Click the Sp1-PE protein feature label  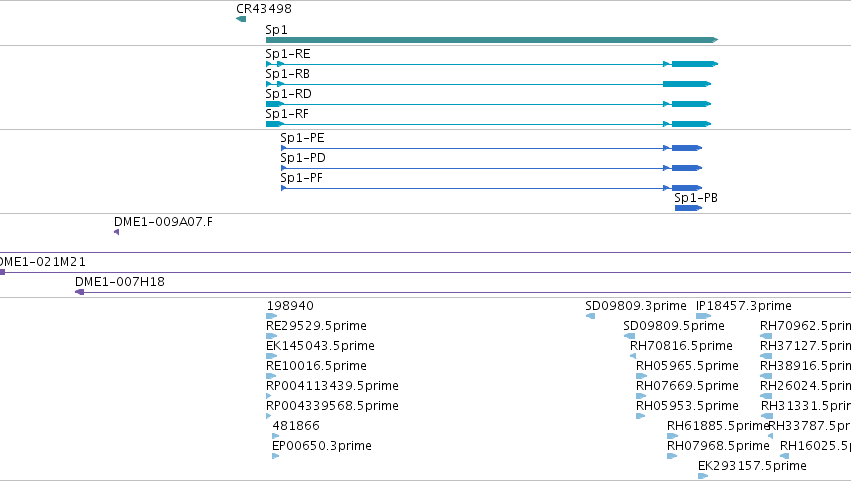[302, 138]
